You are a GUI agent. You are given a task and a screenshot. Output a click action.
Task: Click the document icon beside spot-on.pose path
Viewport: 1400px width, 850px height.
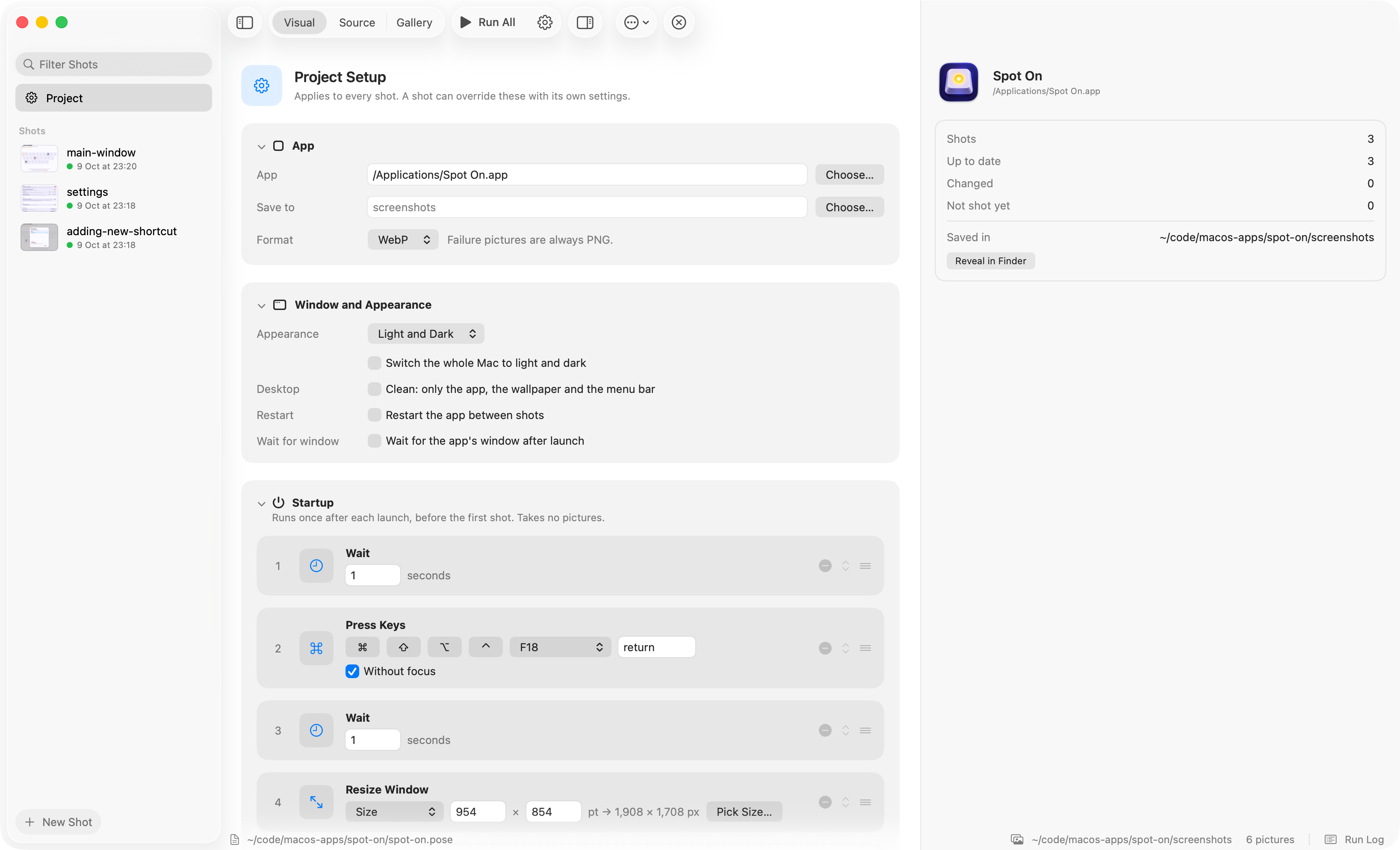pos(234,839)
